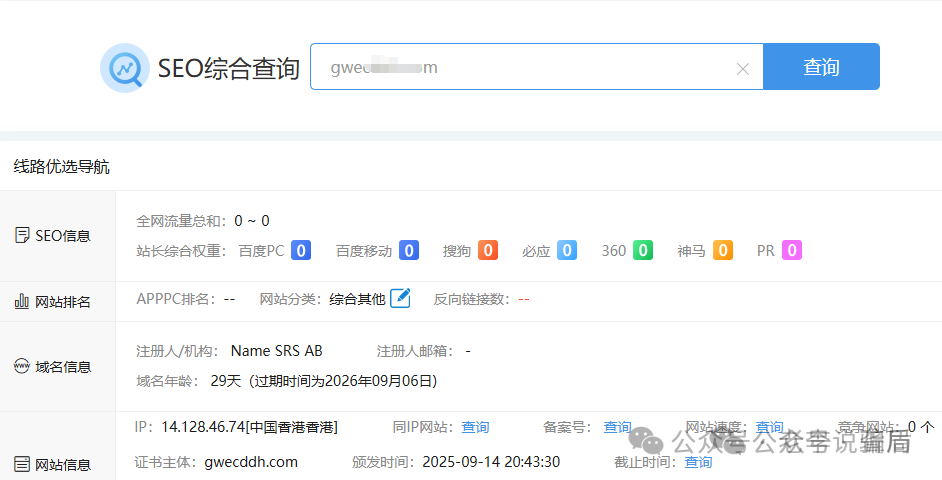Click the 竞争网站 0 个 value

click(x=921, y=427)
